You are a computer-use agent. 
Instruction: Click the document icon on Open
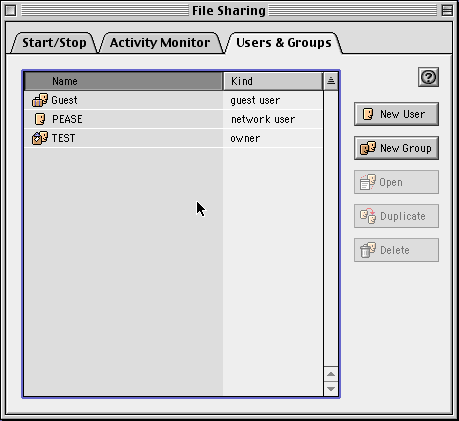[x=368, y=182]
